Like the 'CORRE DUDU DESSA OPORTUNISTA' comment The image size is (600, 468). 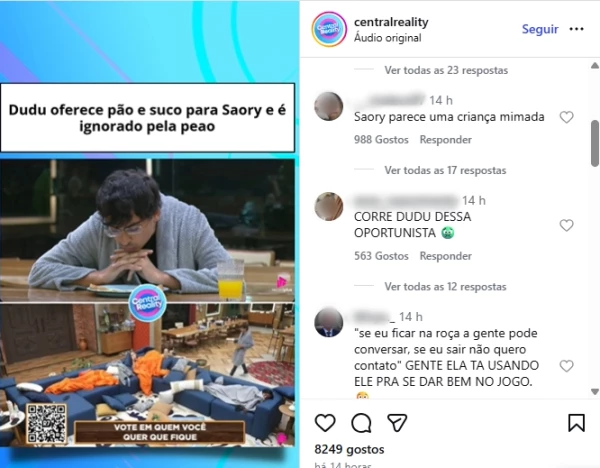click(566, 225)
